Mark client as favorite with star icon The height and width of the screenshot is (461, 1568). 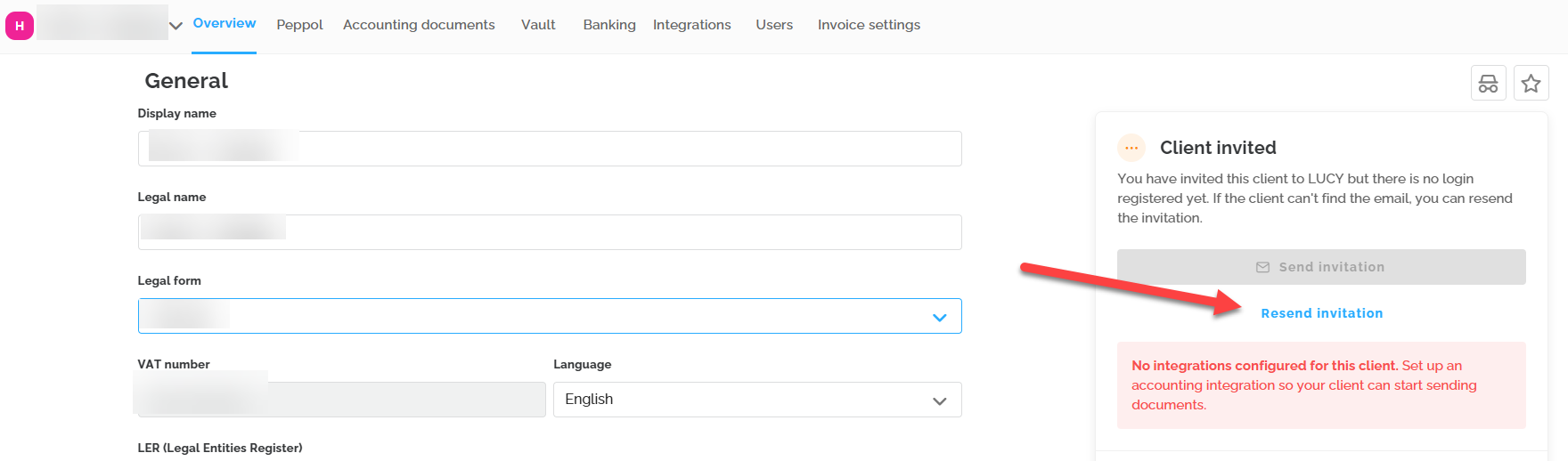pos(1531,84)
